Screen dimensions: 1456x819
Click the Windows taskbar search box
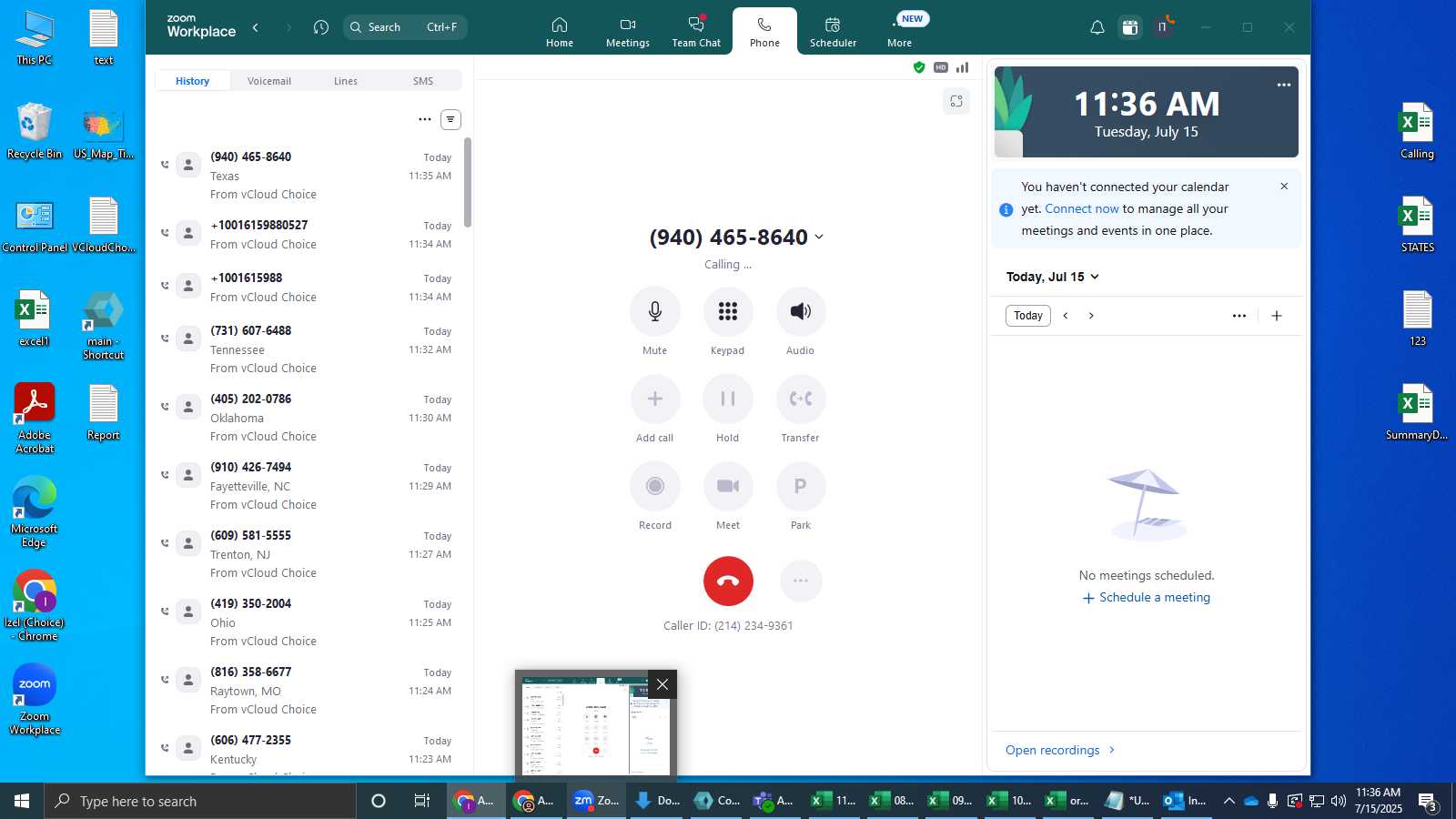[x=200, y=801]
